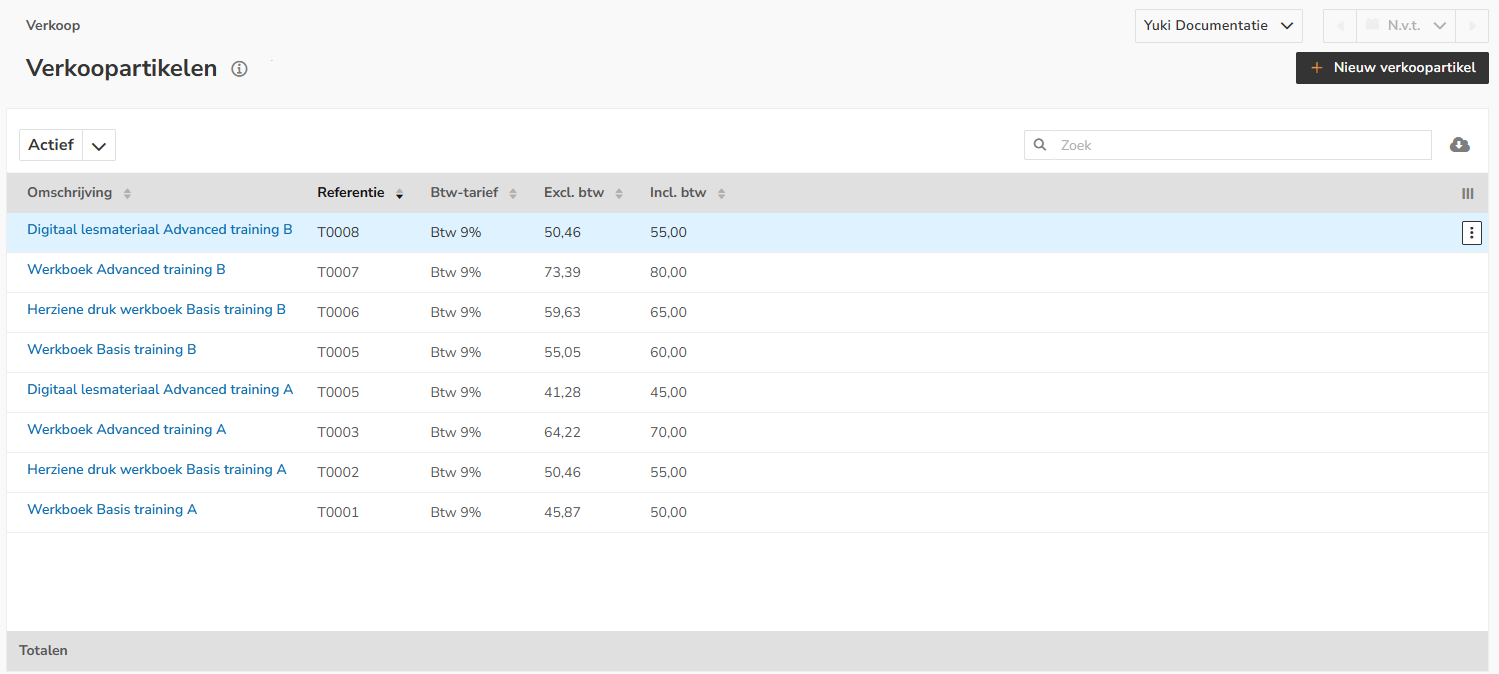Image resolution: width=1499 pixels, height=674 pixels.
Task: Click excl. btw value 73,39
Action: pyautogui.click(x=562, y=273)
